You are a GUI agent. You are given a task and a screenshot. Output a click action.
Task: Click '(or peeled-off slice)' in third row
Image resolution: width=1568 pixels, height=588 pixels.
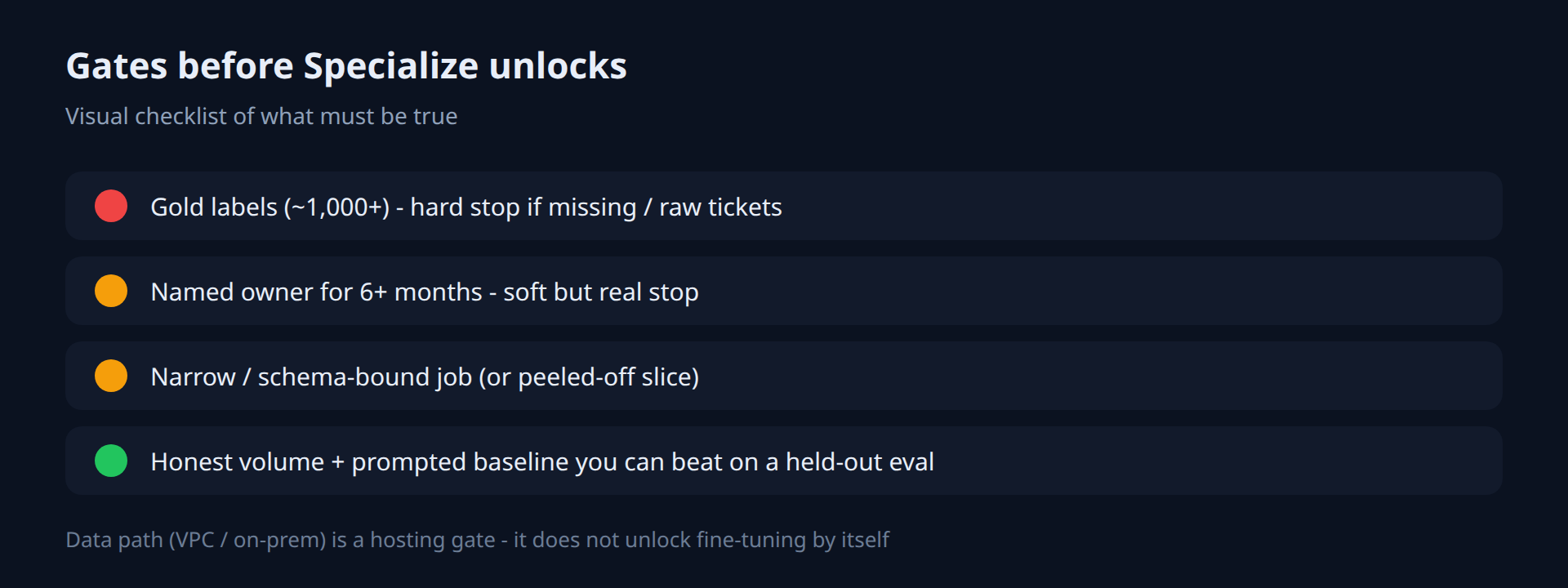pos(589,377)
